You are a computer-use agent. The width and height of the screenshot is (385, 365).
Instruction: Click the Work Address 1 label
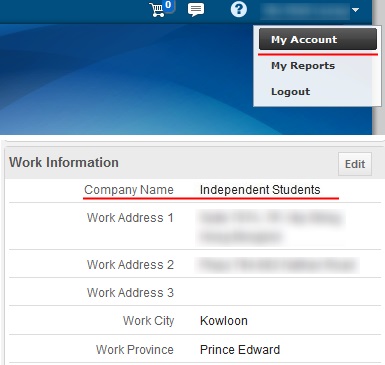click(x=130, y=218)
